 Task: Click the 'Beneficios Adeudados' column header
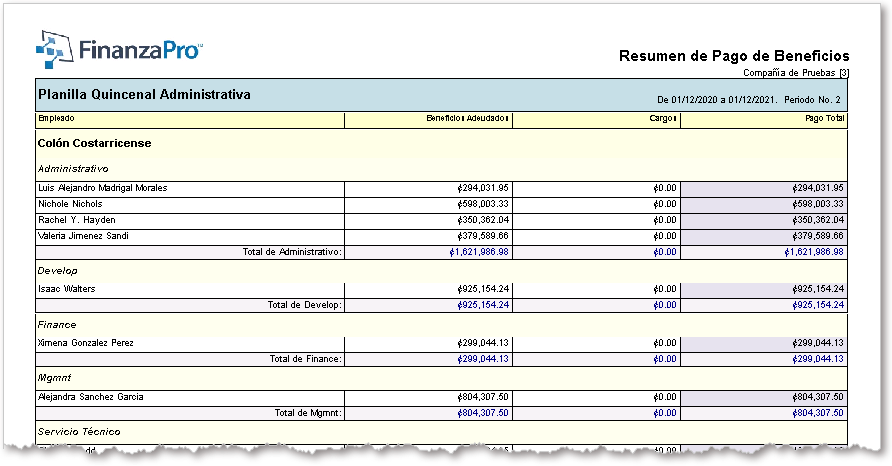point(467,118)
